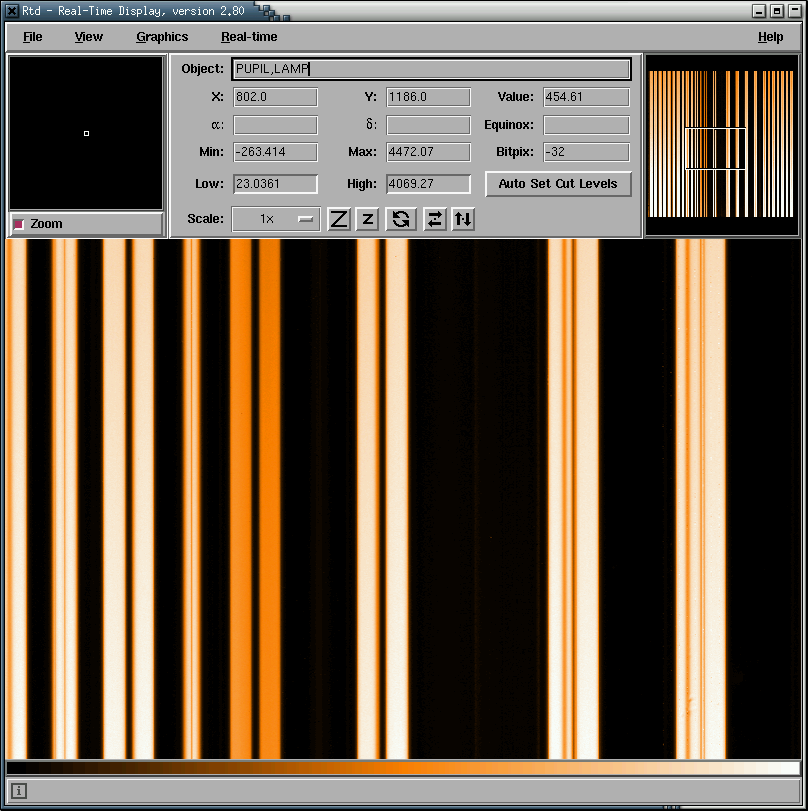Open the Scale 1x dropdown

(276, 219)
